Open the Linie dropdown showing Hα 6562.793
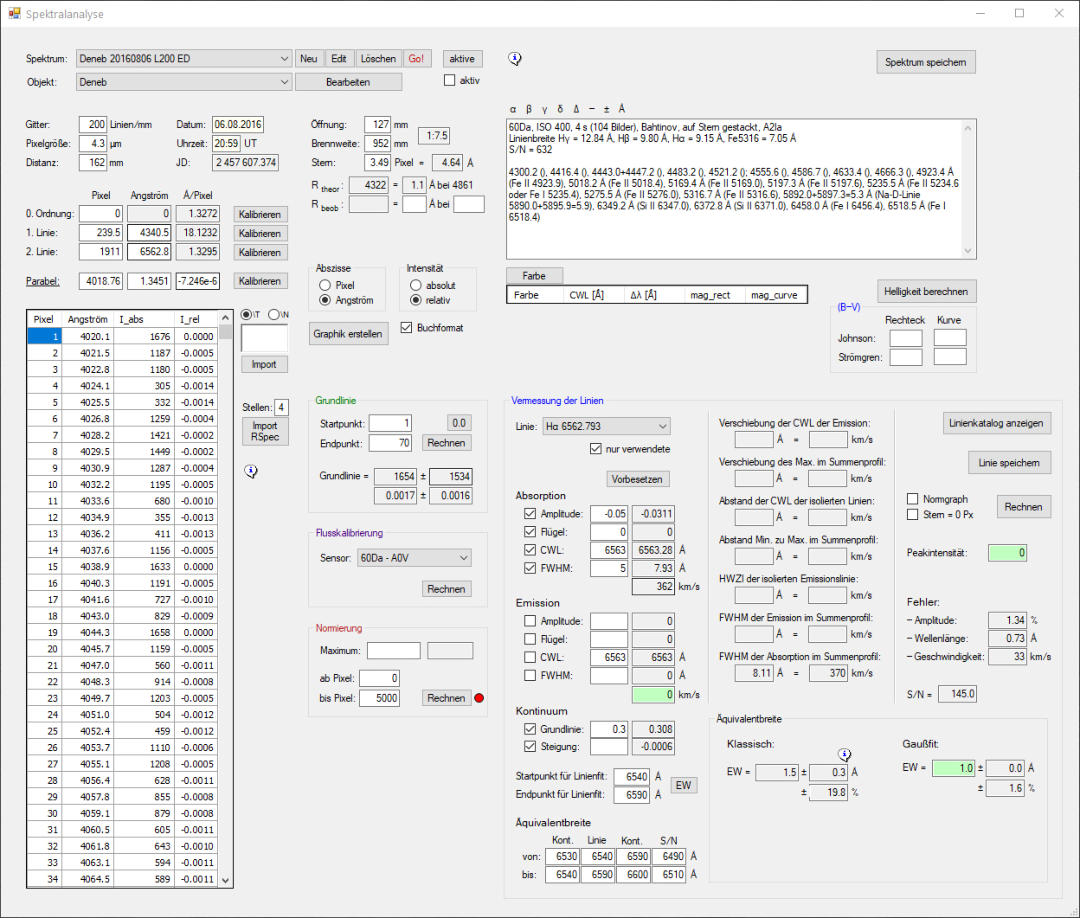 pos(663,426)
